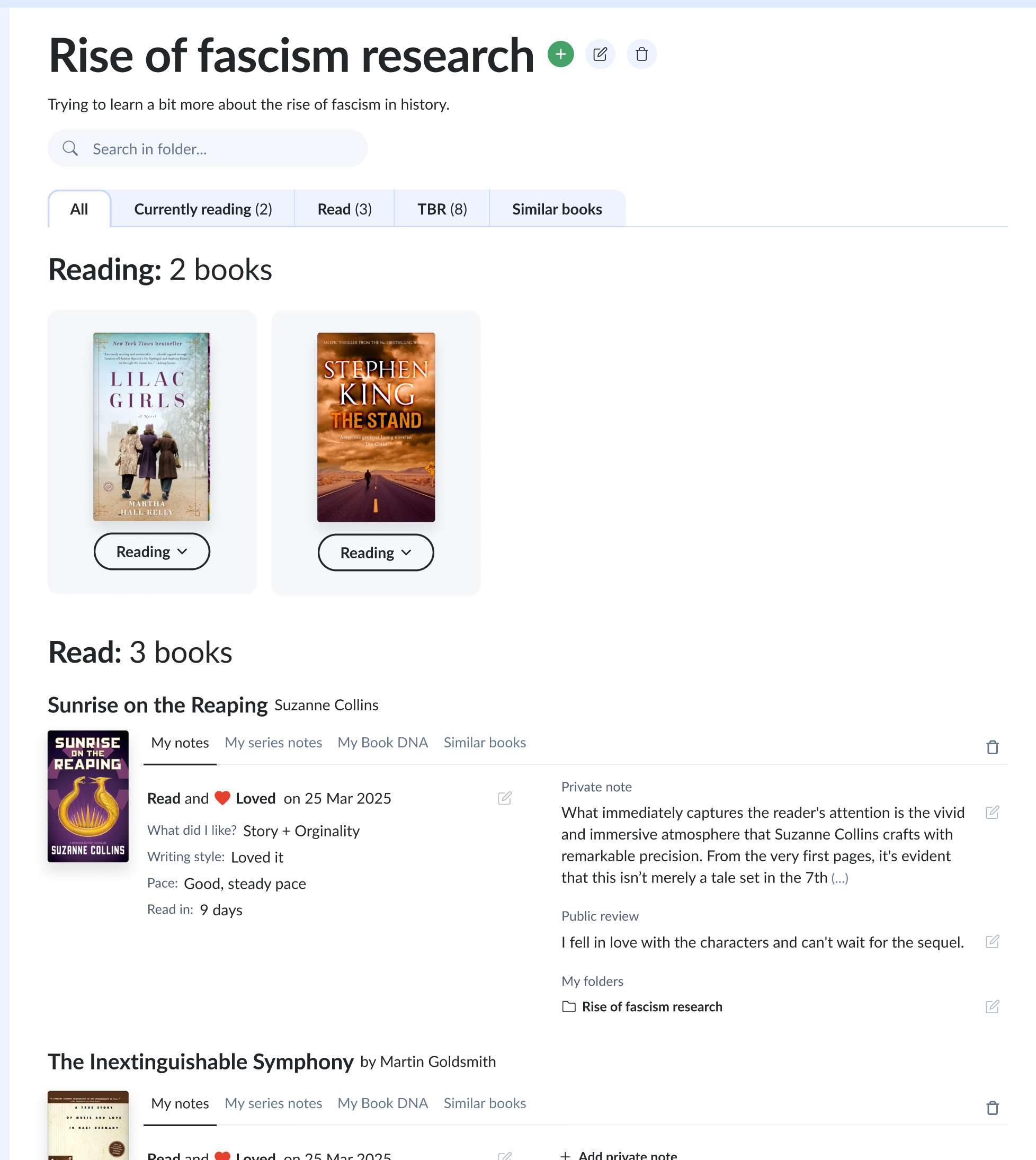The image size is (1036, 1160).
Task: Edit the private note for Sunrise on the Reaping
Action: click(992, 812)
